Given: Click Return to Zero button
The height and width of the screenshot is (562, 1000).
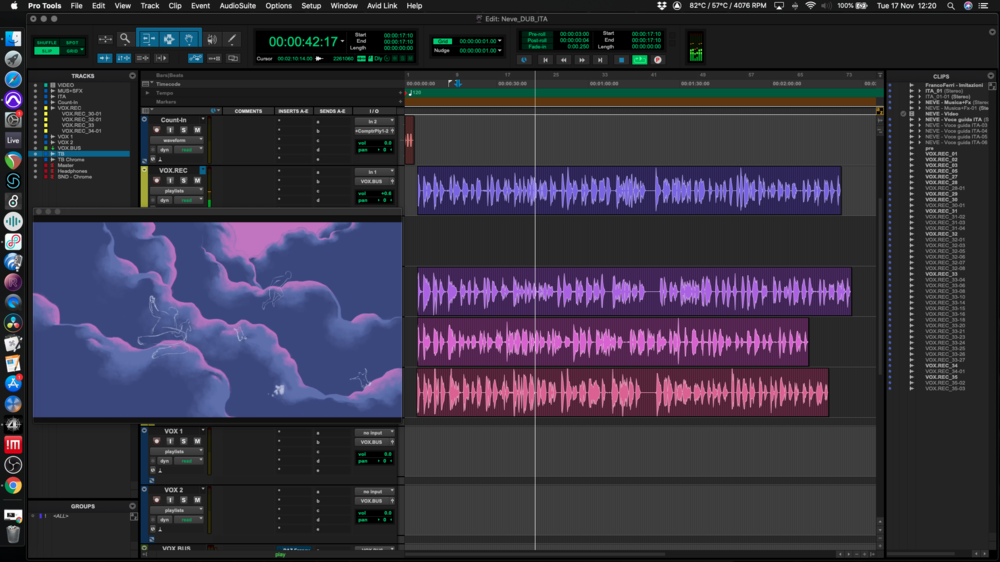Looking at the screenshot, I should [545, 60].
